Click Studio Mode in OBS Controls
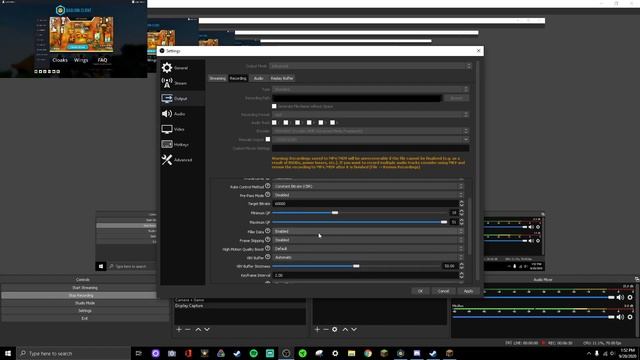The height and width of the screenshot is (360, 640). click(85, 303)
